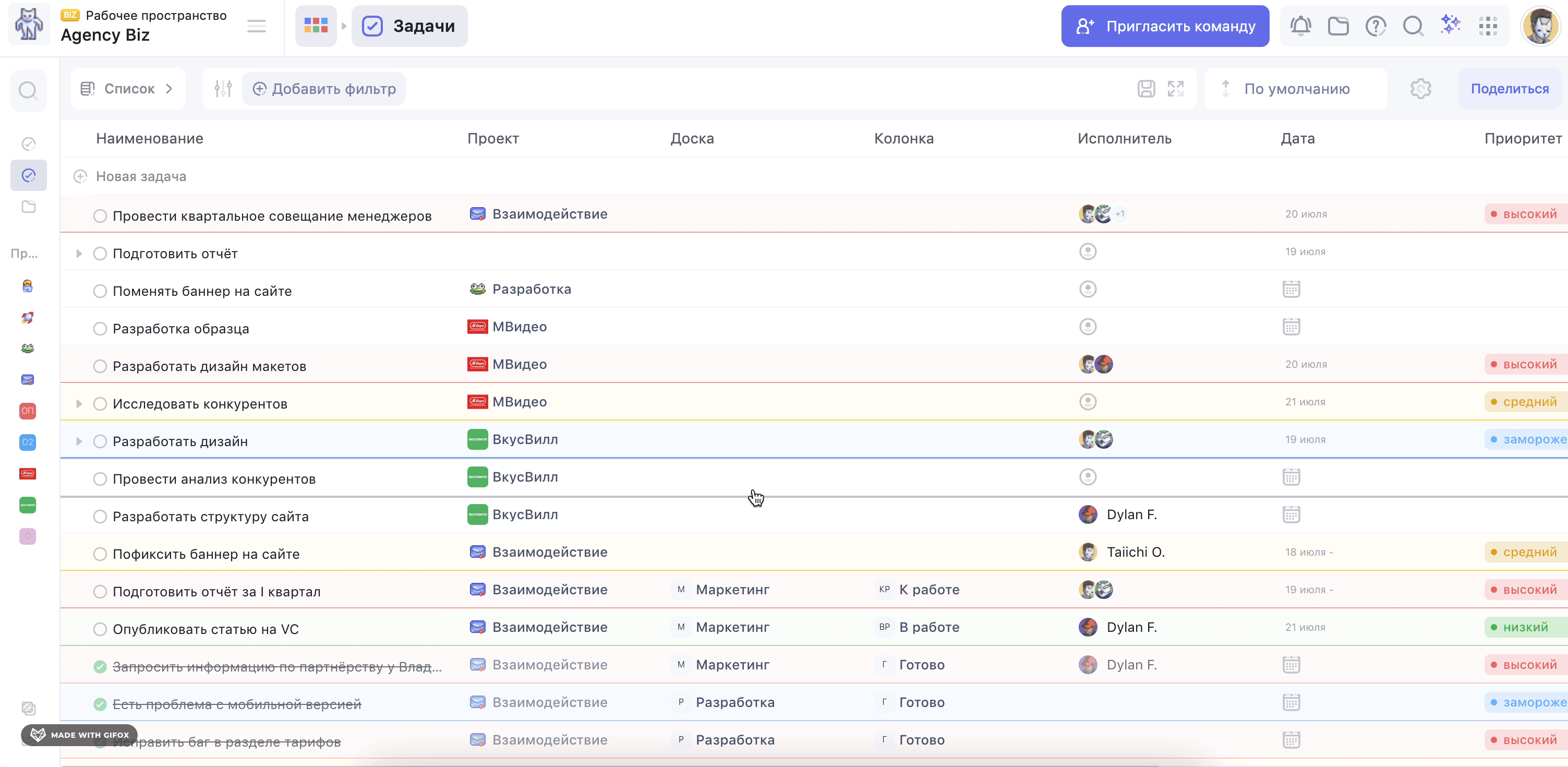Open table settings gear icon
The image size is (1568, 767).
pyautogui.click(x=1420, y=89)
